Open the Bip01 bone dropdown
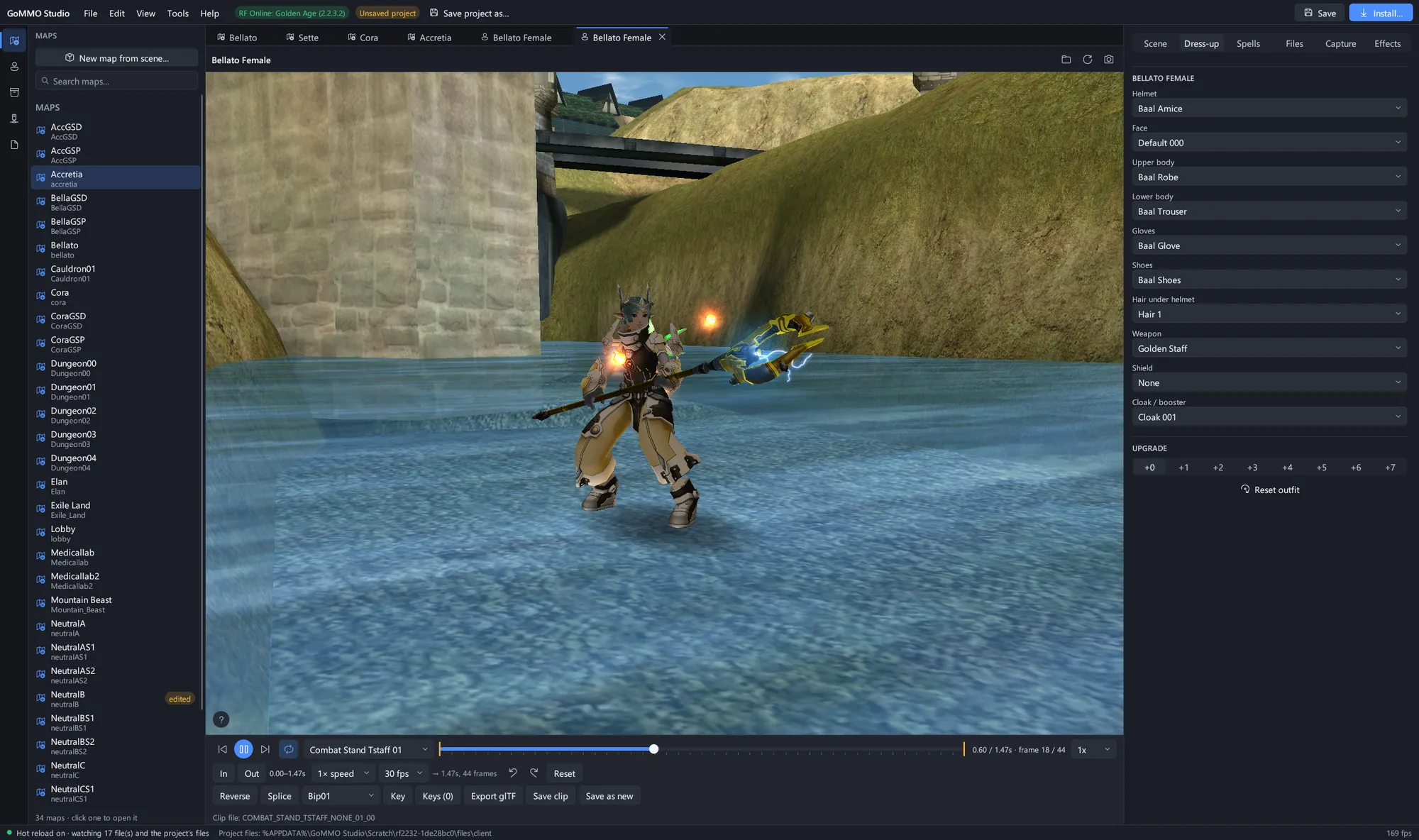 (341, 796)
